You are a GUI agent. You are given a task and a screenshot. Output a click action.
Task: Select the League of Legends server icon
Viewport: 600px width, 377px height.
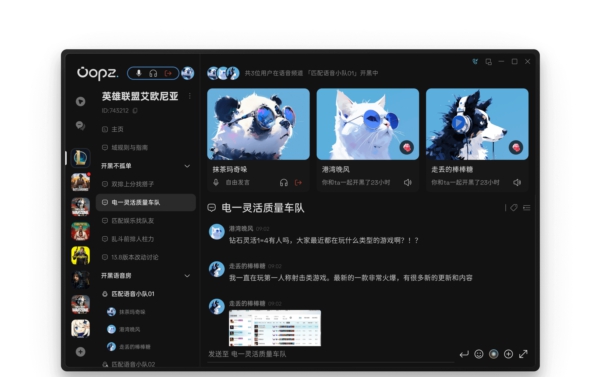pos(80,158)
